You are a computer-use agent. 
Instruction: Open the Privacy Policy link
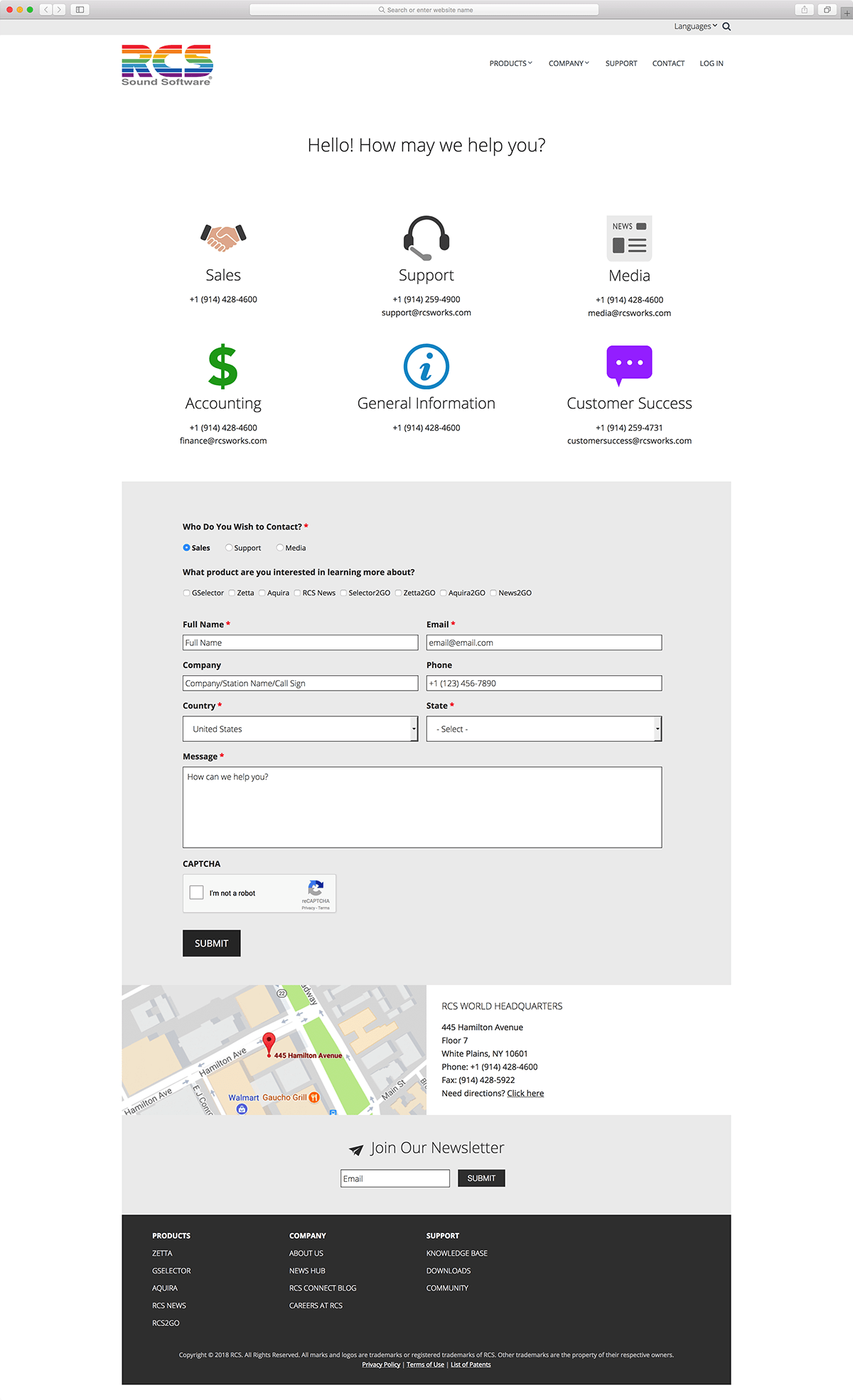click(x=381, y=1364)
